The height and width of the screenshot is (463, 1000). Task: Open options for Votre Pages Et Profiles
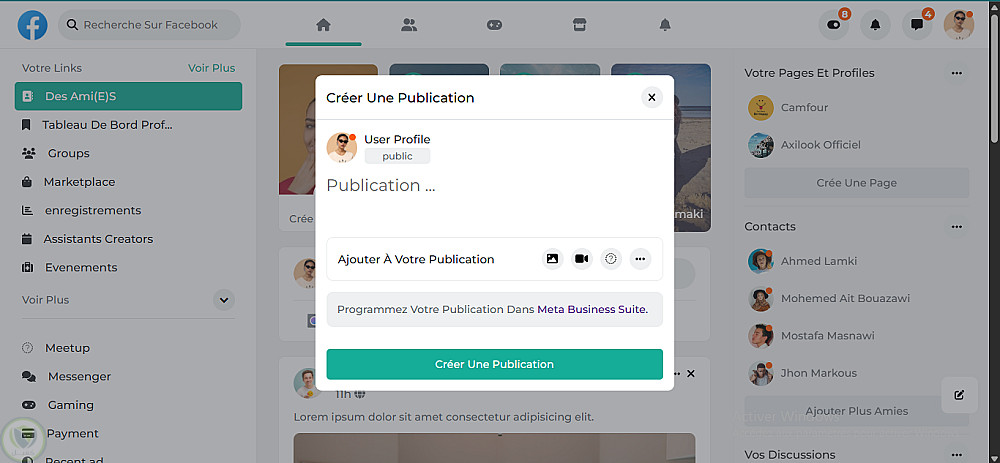tap(956, 73)
